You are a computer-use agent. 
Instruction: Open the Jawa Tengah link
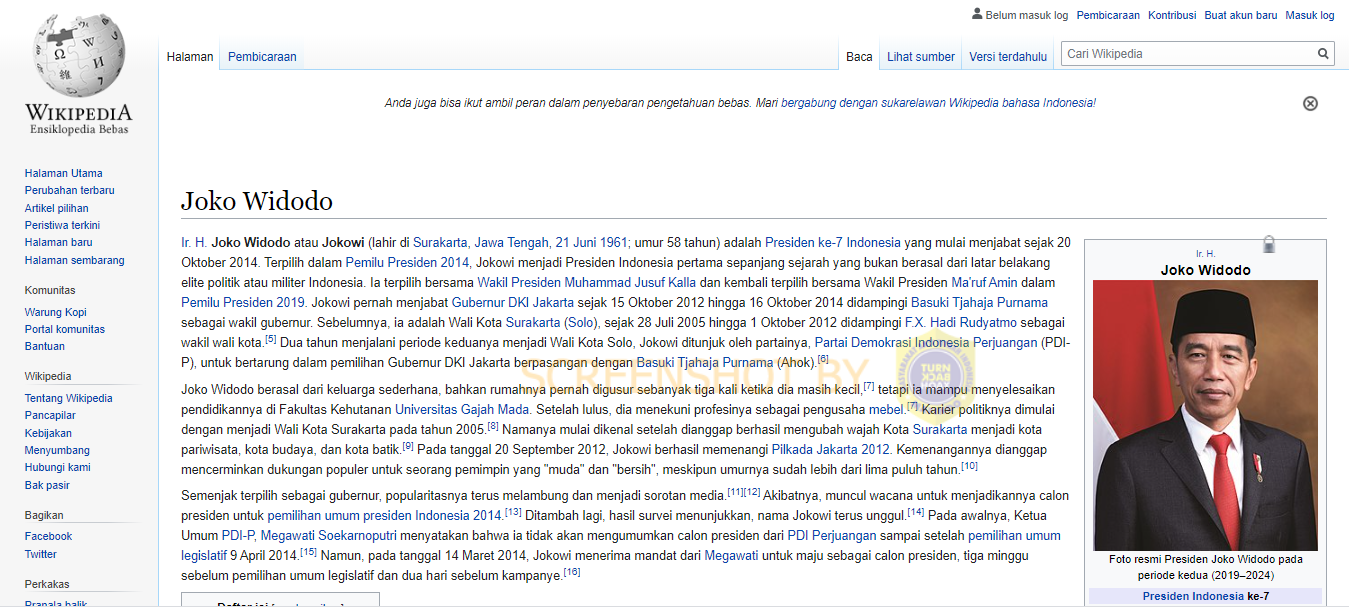pyautogui.click(x=511, y=242)
